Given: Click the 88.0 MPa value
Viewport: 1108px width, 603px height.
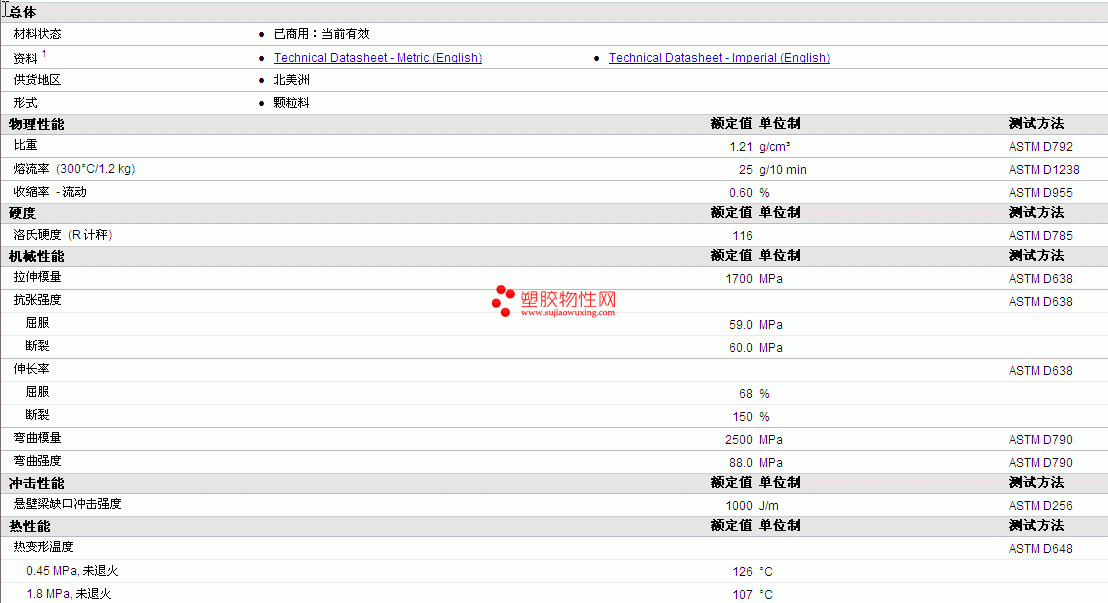Looking at the screenshot, I should [755, 463].
